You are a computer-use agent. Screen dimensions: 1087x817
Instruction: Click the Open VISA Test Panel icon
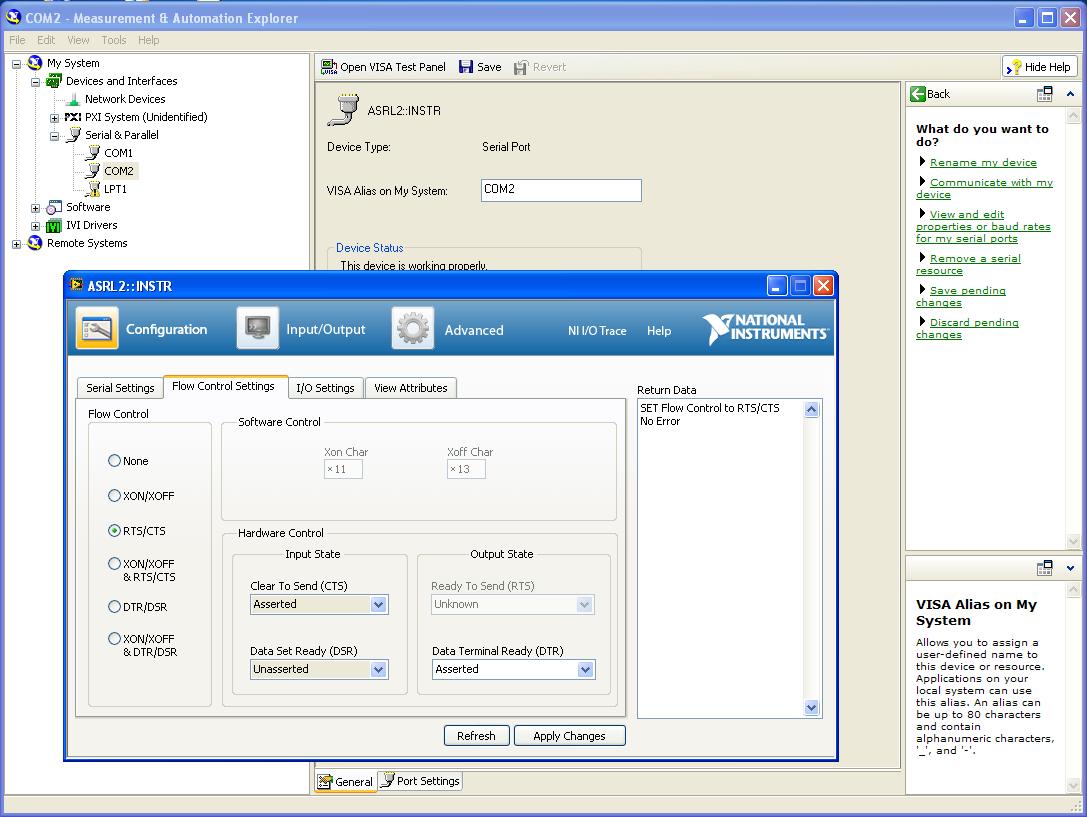[329, 67]
